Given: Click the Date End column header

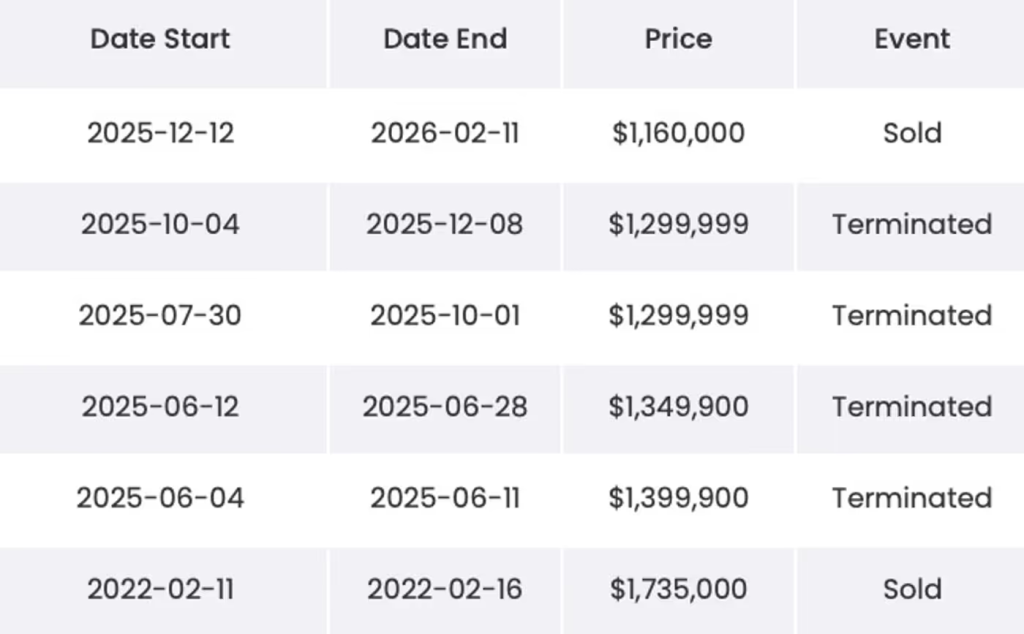Looking at the screenshot, I should 445,39.
